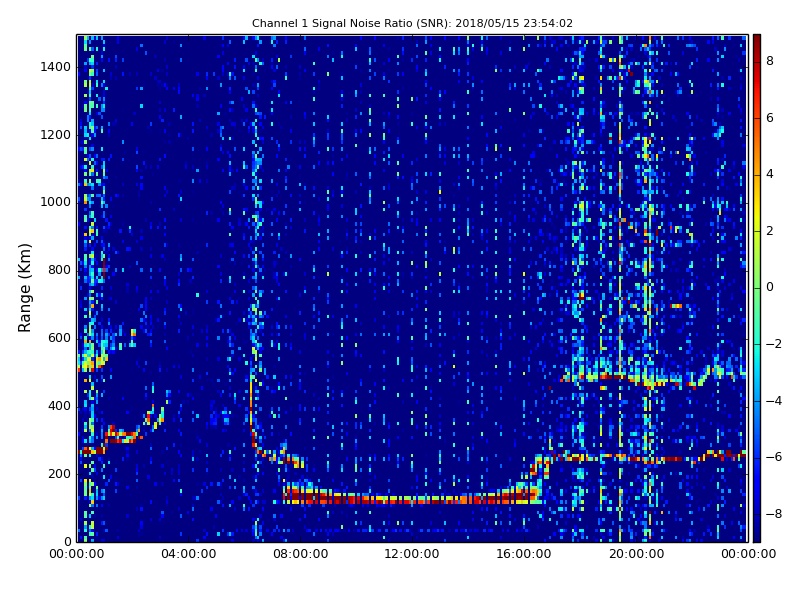The width and height of the screenshot is (800, 600).
Task: Click the colorbar value label 8
Action: 770,61
